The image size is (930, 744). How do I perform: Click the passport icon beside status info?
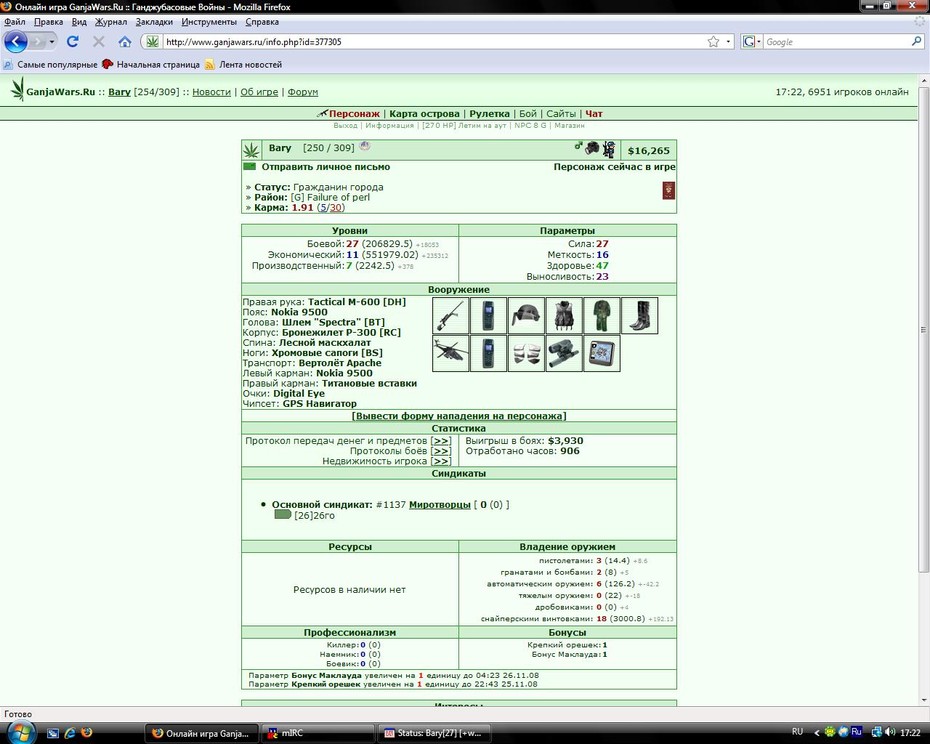pos(668,190)
